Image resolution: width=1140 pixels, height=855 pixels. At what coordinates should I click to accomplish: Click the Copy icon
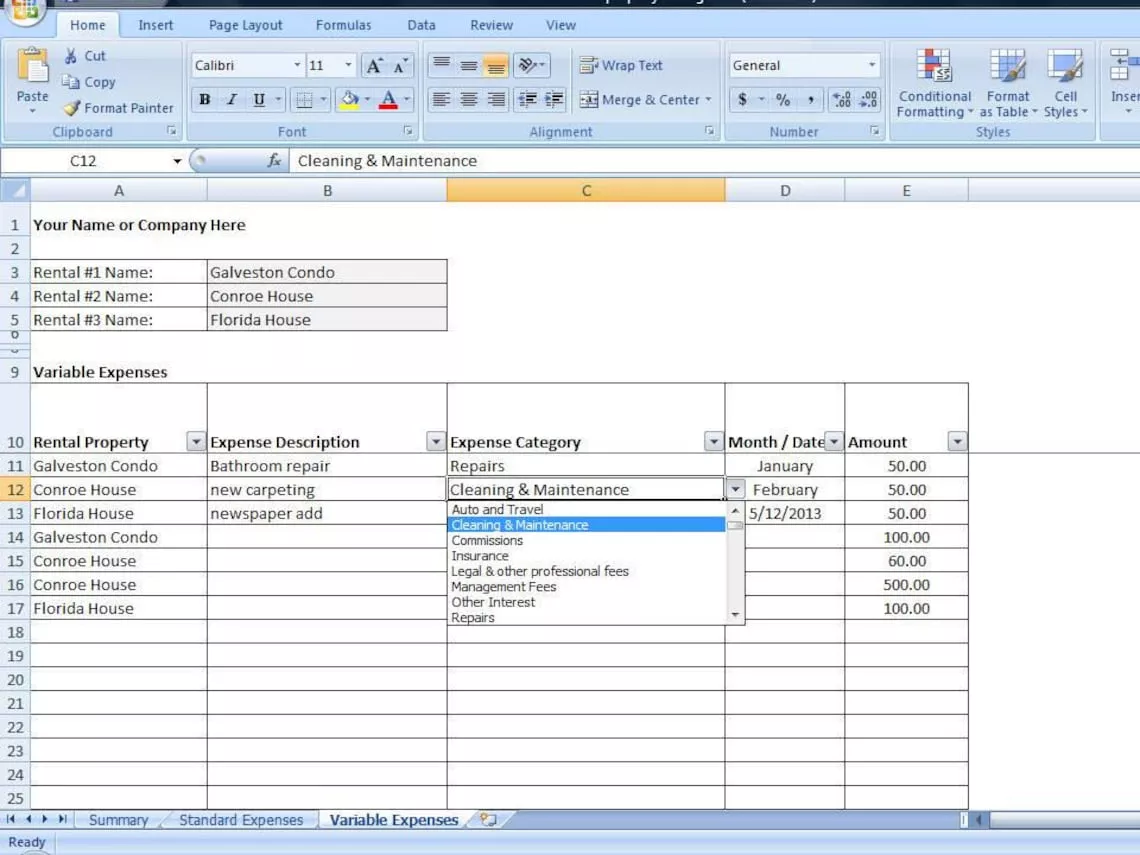click(71, 82)
